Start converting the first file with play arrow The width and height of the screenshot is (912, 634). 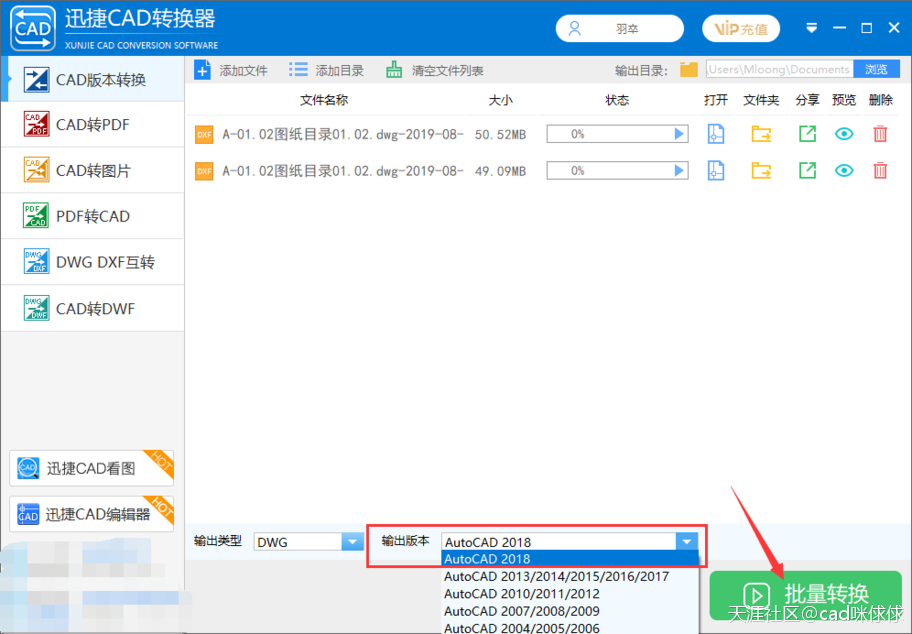[x=680, y=134]
